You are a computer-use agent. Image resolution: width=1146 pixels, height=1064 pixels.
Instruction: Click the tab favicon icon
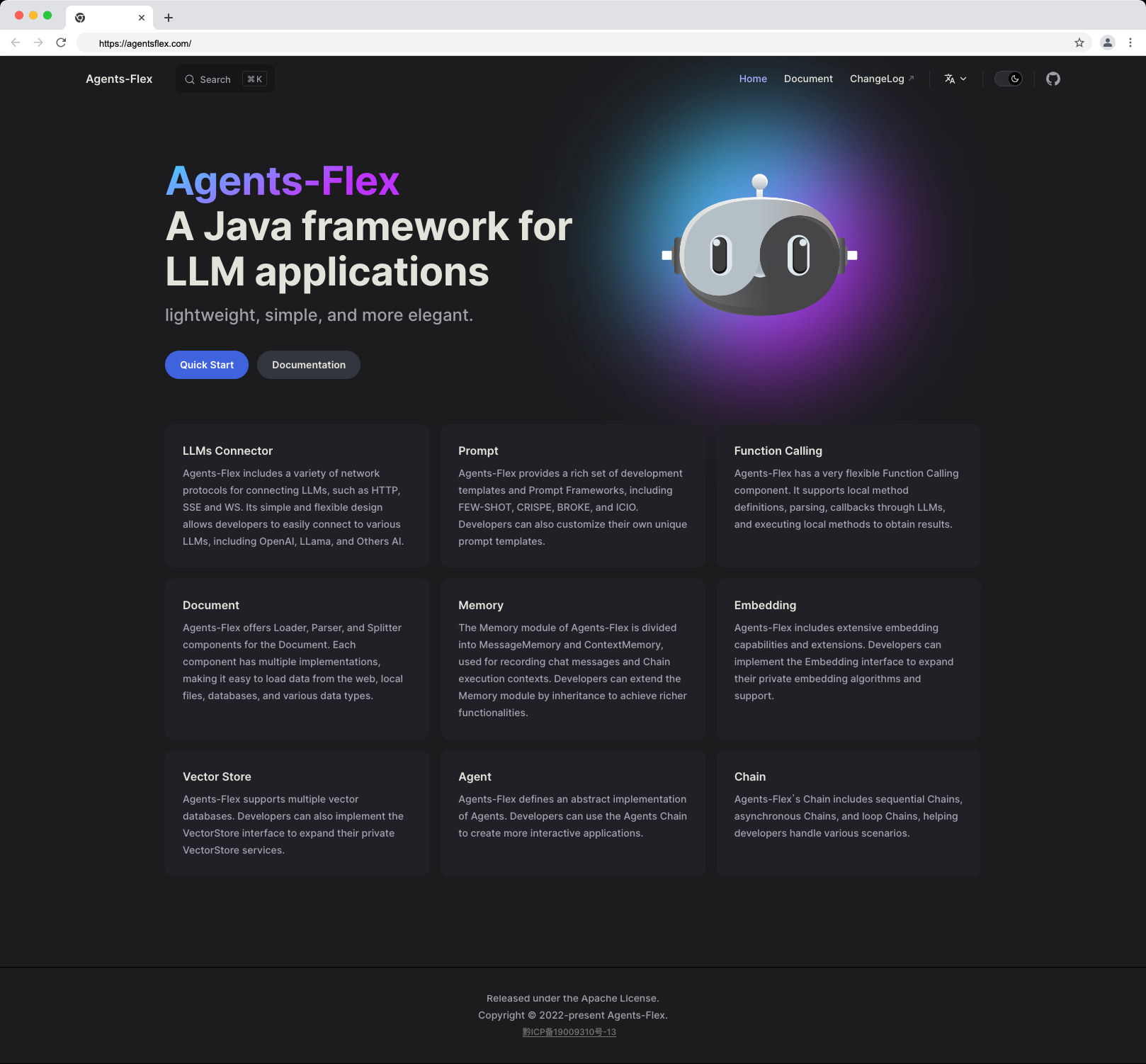(80, 18)
